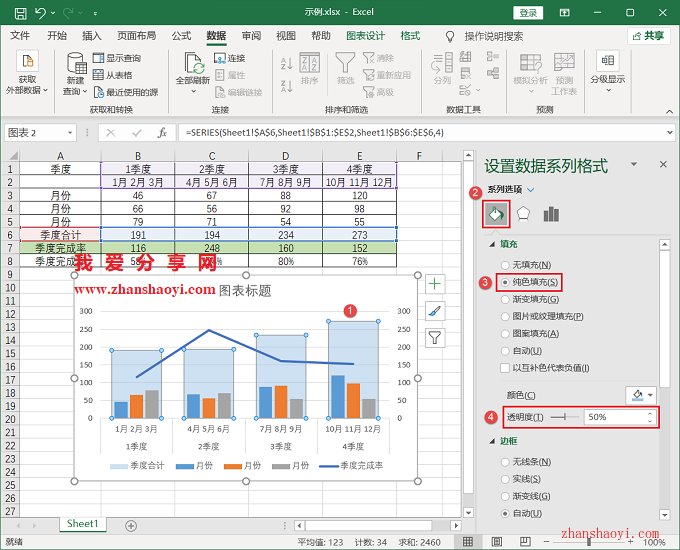Open task pane options dropdown arrow
The width and height of the screenshot is (680, 550).
coord(634,164)
